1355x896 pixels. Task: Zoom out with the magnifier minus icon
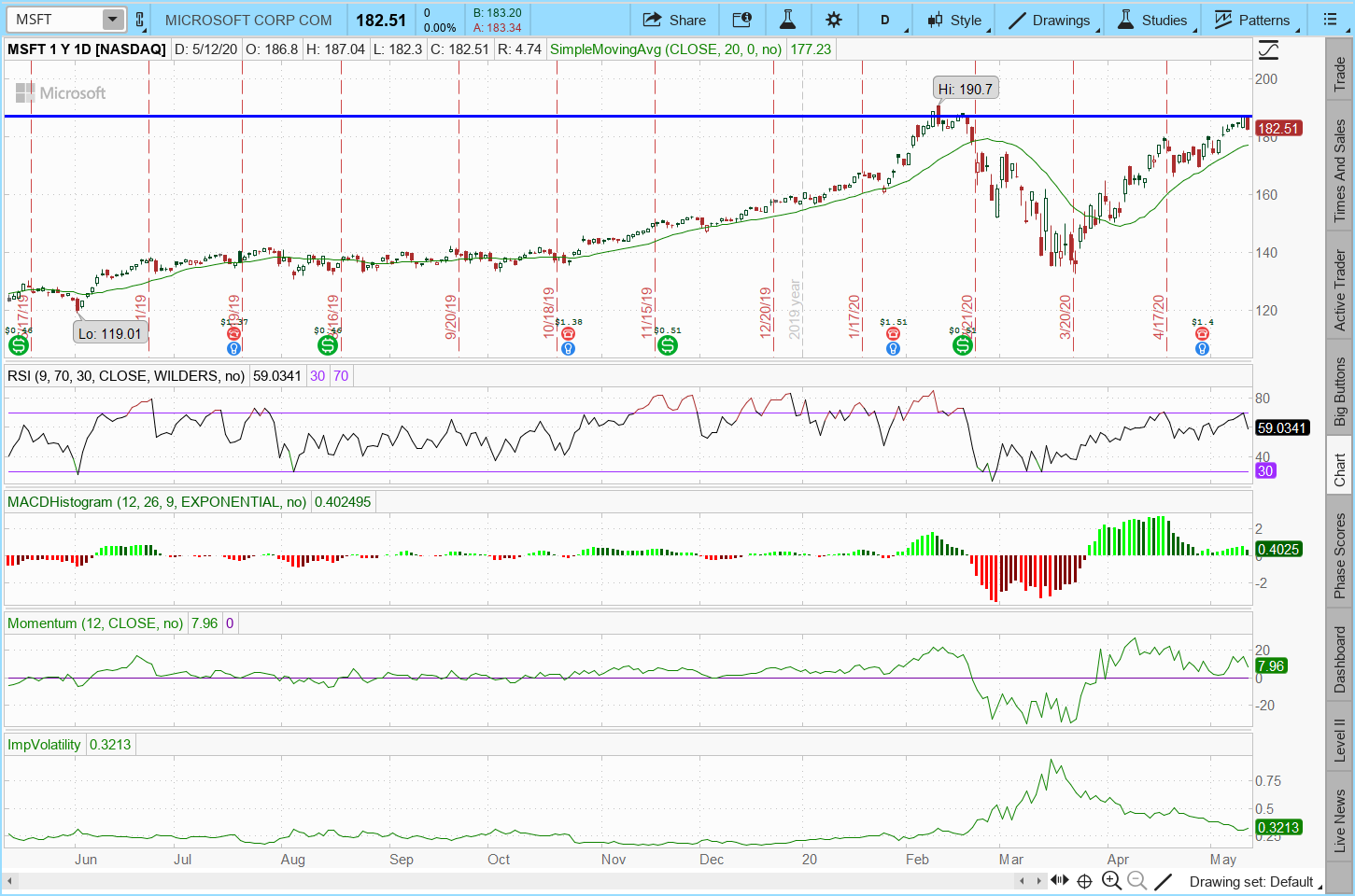(1136, 880)
